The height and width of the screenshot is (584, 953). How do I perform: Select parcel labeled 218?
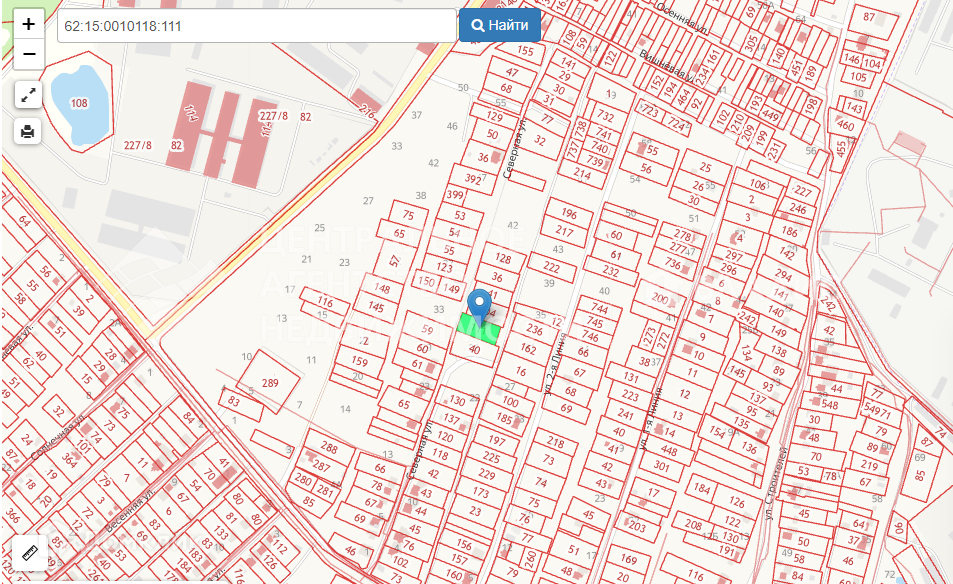tap(556, 442)
